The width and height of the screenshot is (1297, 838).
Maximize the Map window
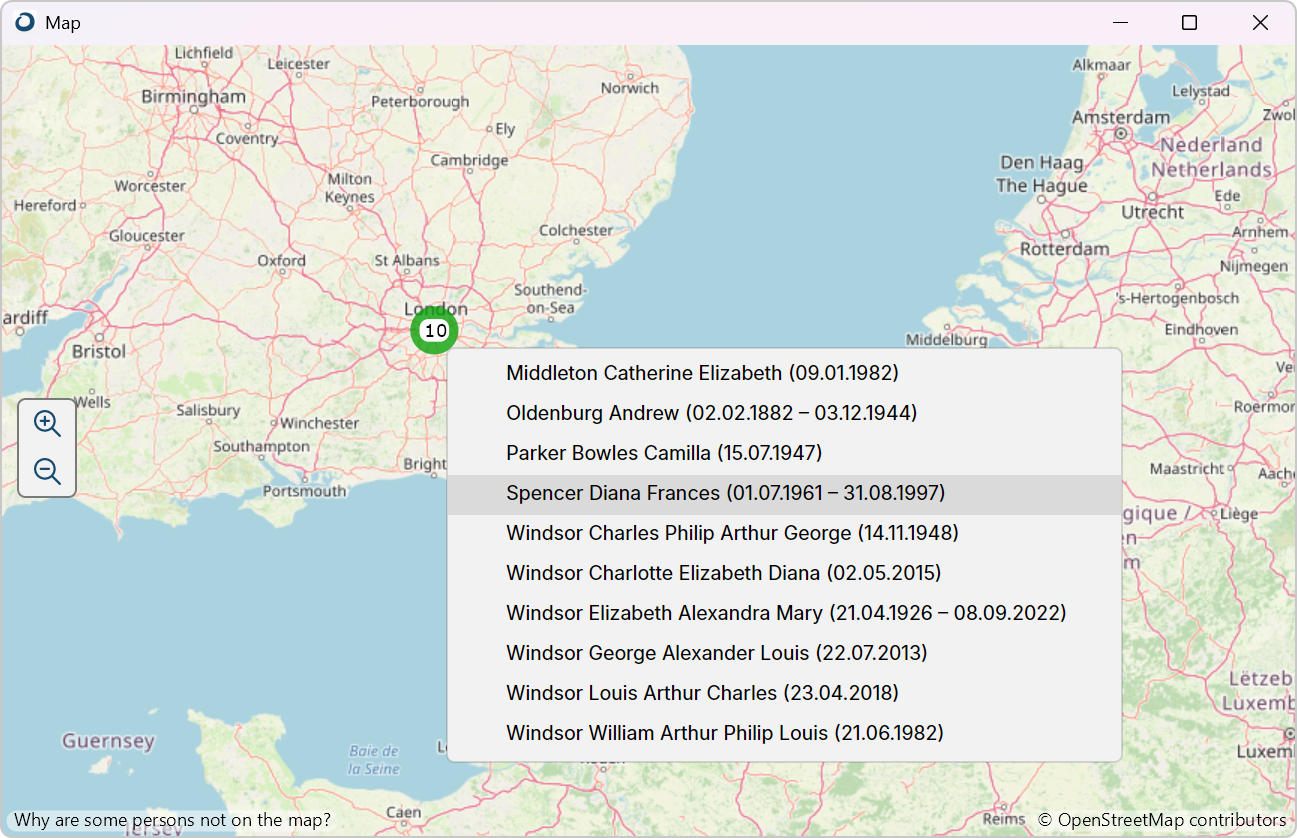tap(1189, 22)
